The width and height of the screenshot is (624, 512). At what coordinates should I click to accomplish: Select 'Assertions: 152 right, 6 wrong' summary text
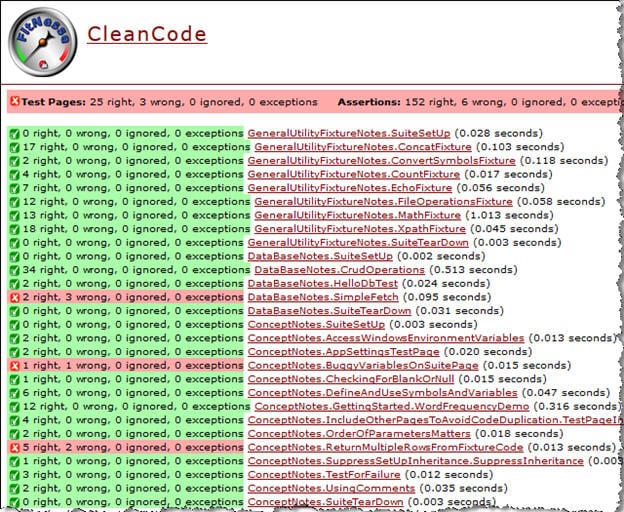pyautogui.click(x=422, y=102)
